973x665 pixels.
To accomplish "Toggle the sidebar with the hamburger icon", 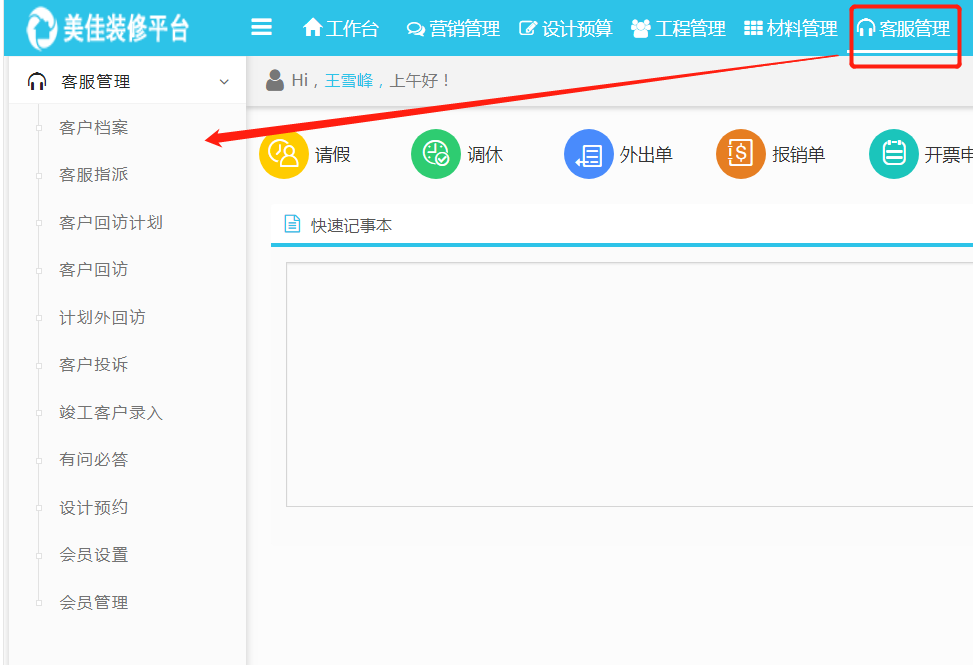I will (262, 27).
